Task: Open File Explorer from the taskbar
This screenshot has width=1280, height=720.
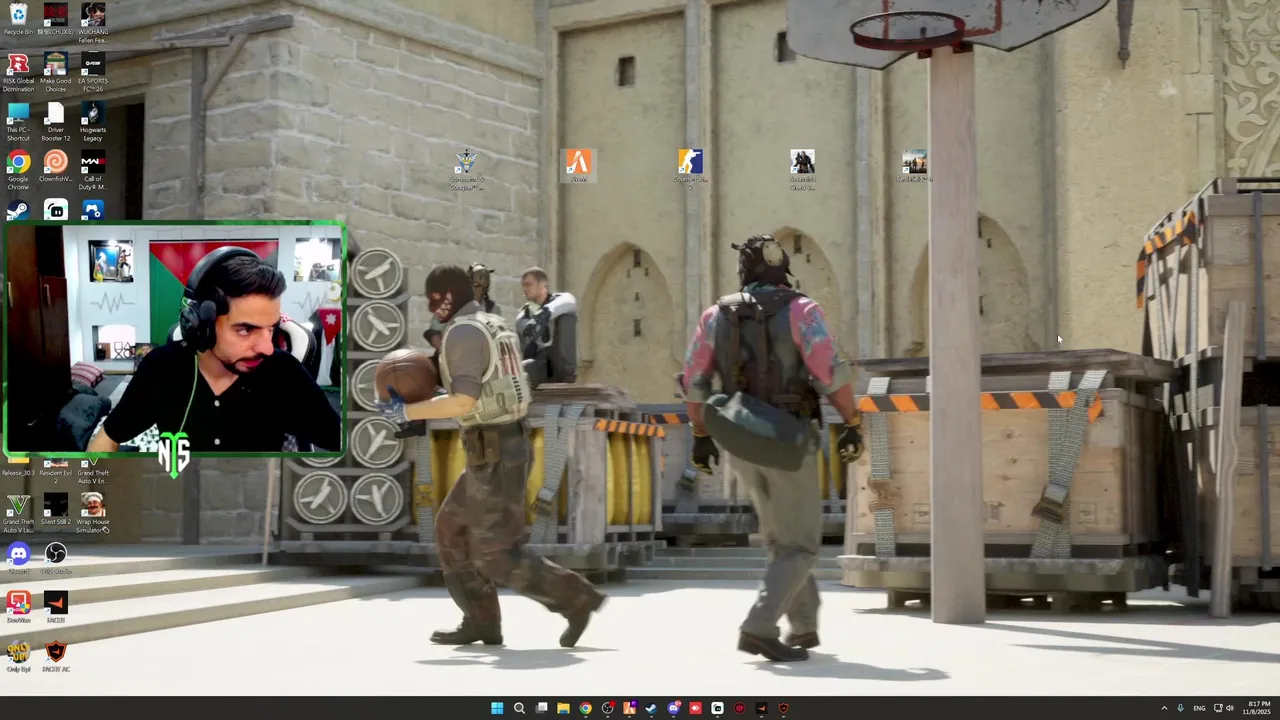Action: [563, 708]
